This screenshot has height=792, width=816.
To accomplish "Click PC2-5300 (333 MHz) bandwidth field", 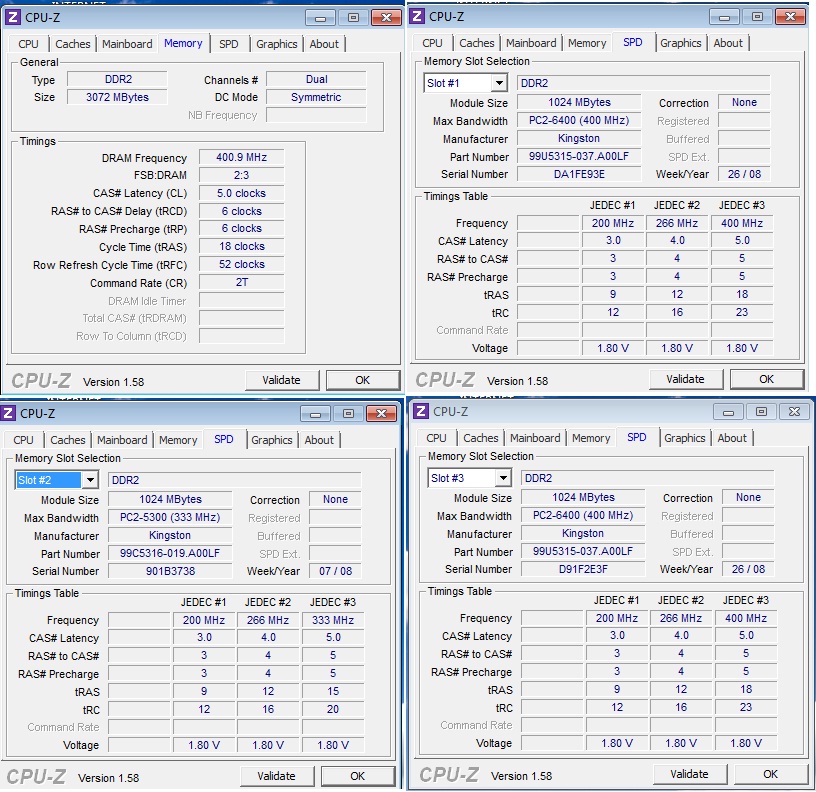I will (x=170, y=518).
